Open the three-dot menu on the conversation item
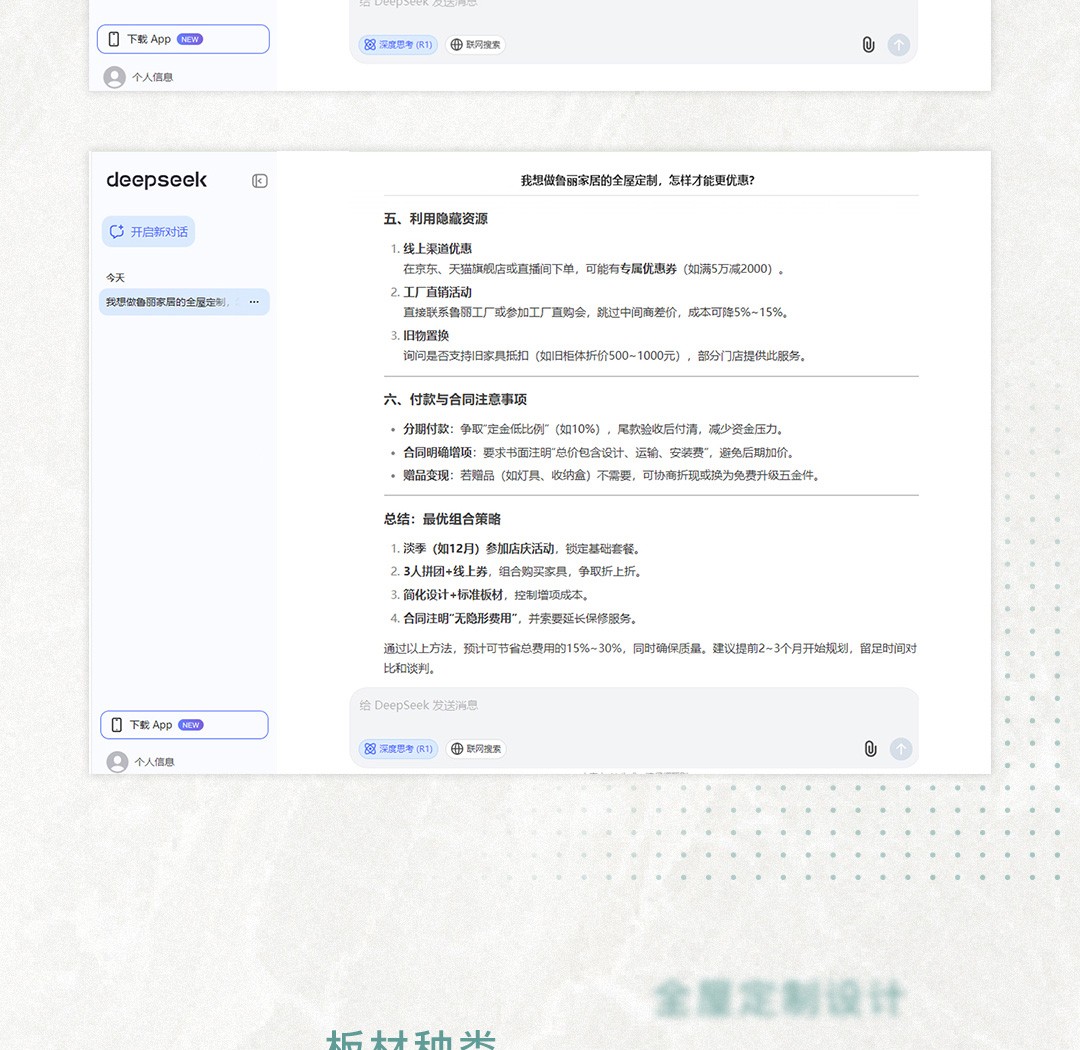Image resolution: width=1080 pixels, height=1050 pixels. click(x=254, y=302)
